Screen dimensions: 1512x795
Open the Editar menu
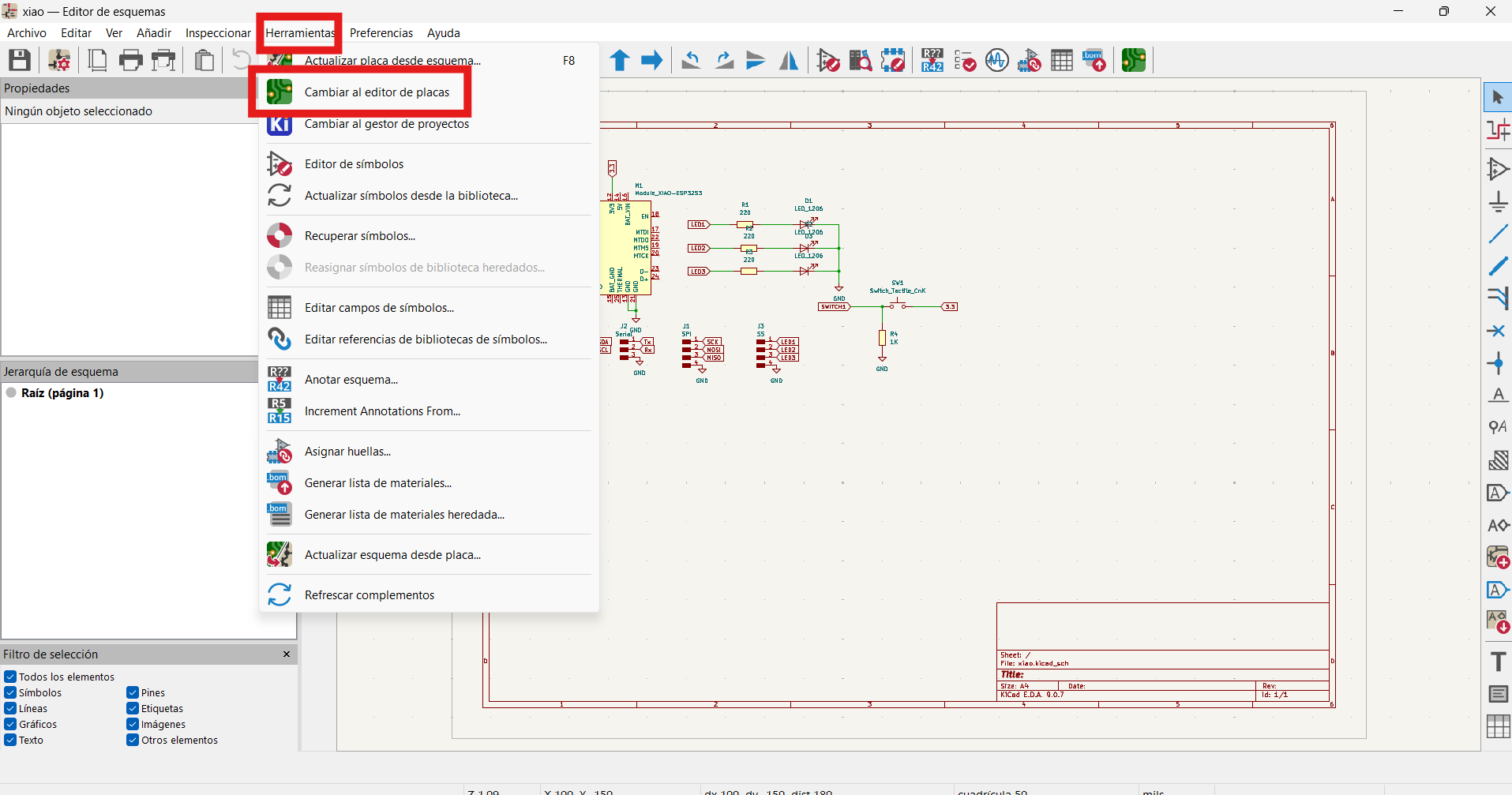tap(76, 33)
